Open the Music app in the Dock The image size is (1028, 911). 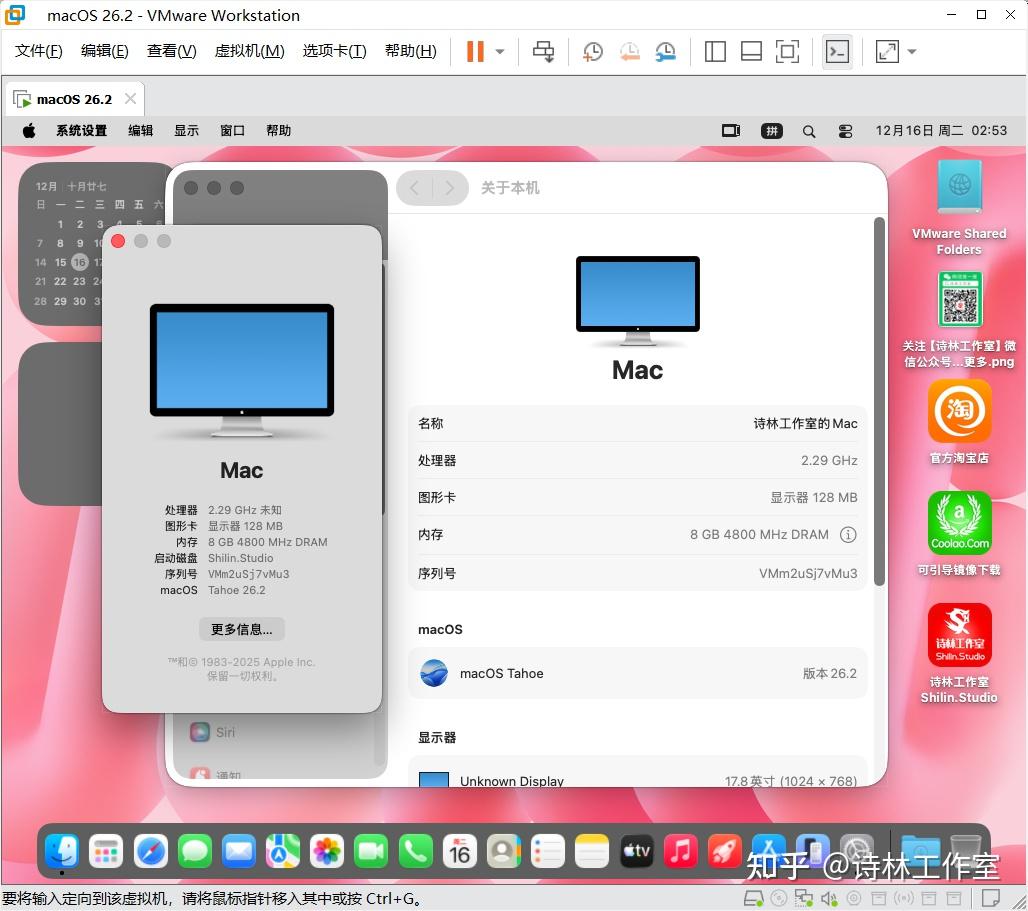tap(679, 852)
